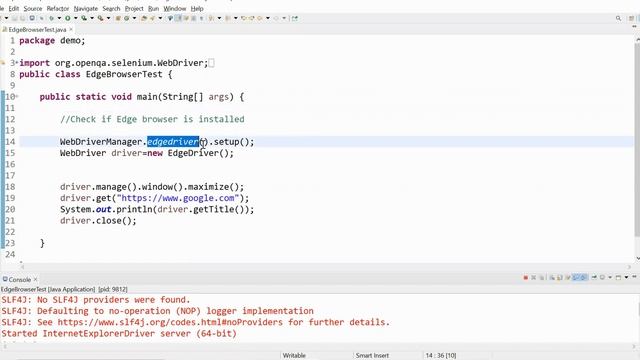
Task: Collapse the main method at line 10
Action: tap(17, 96)
